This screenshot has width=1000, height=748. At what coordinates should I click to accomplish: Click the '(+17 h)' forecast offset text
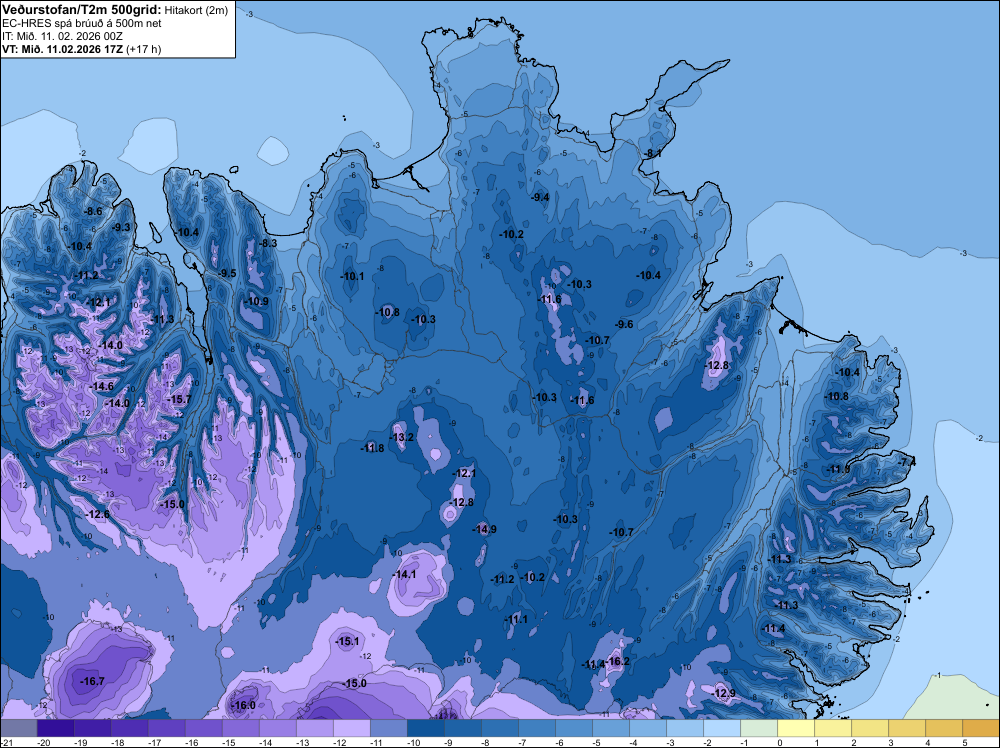pos(143,49)
